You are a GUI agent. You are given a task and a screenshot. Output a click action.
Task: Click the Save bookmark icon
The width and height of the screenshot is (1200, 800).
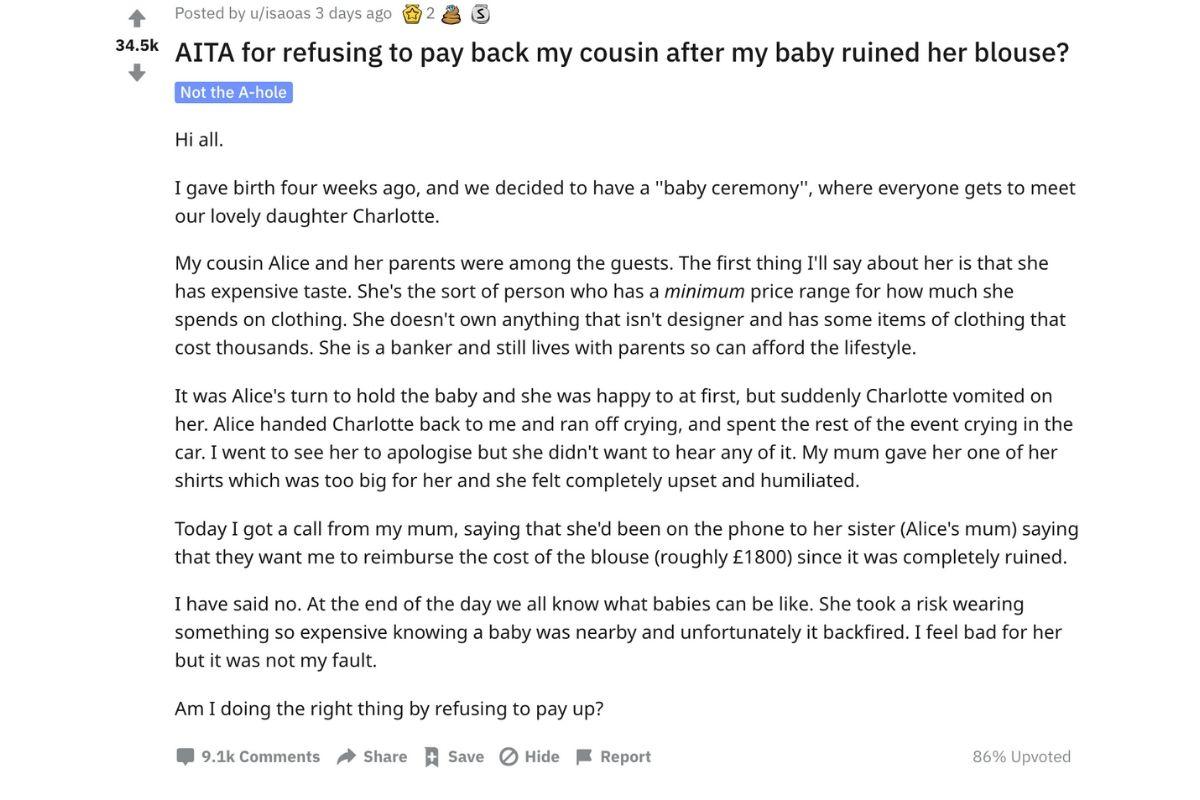coord(432,757)
